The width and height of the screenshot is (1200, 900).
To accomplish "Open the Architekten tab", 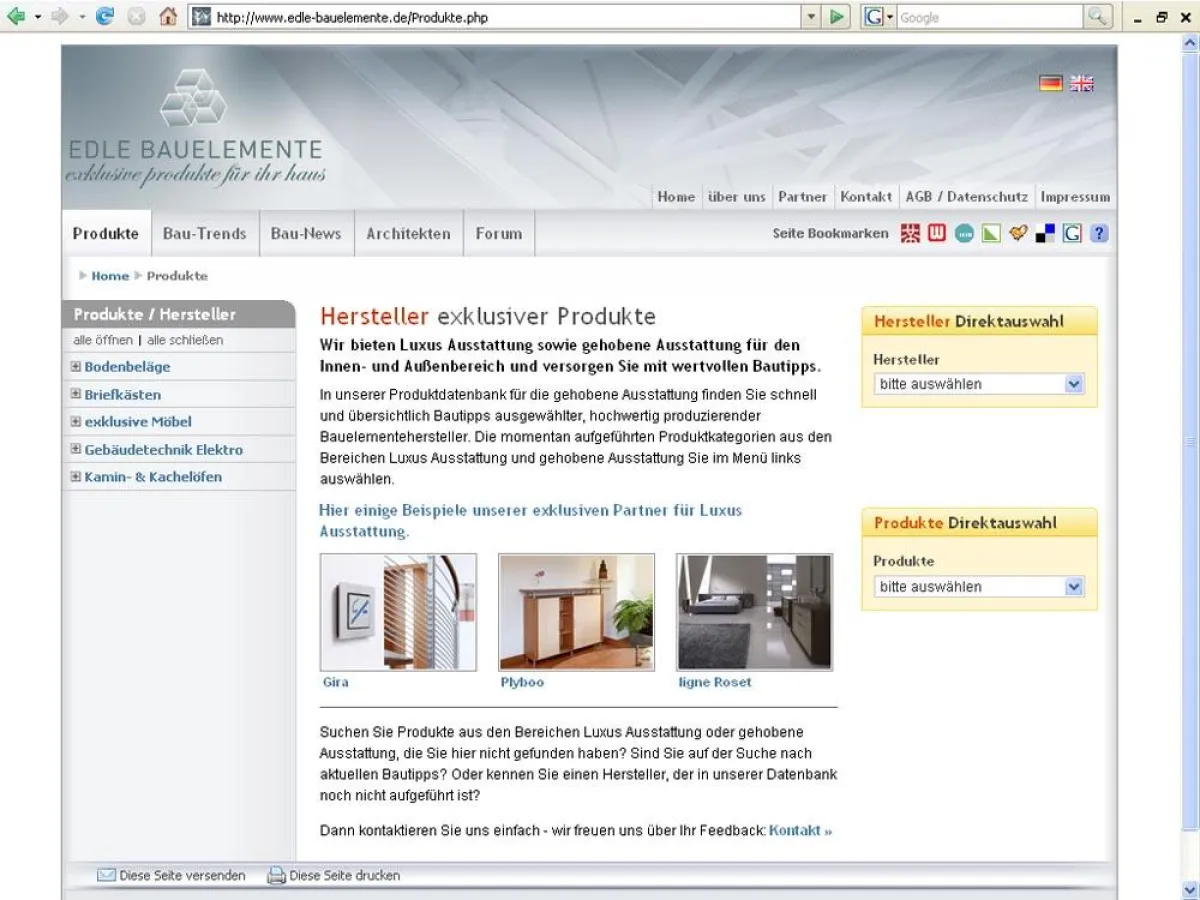I will 408,234.
